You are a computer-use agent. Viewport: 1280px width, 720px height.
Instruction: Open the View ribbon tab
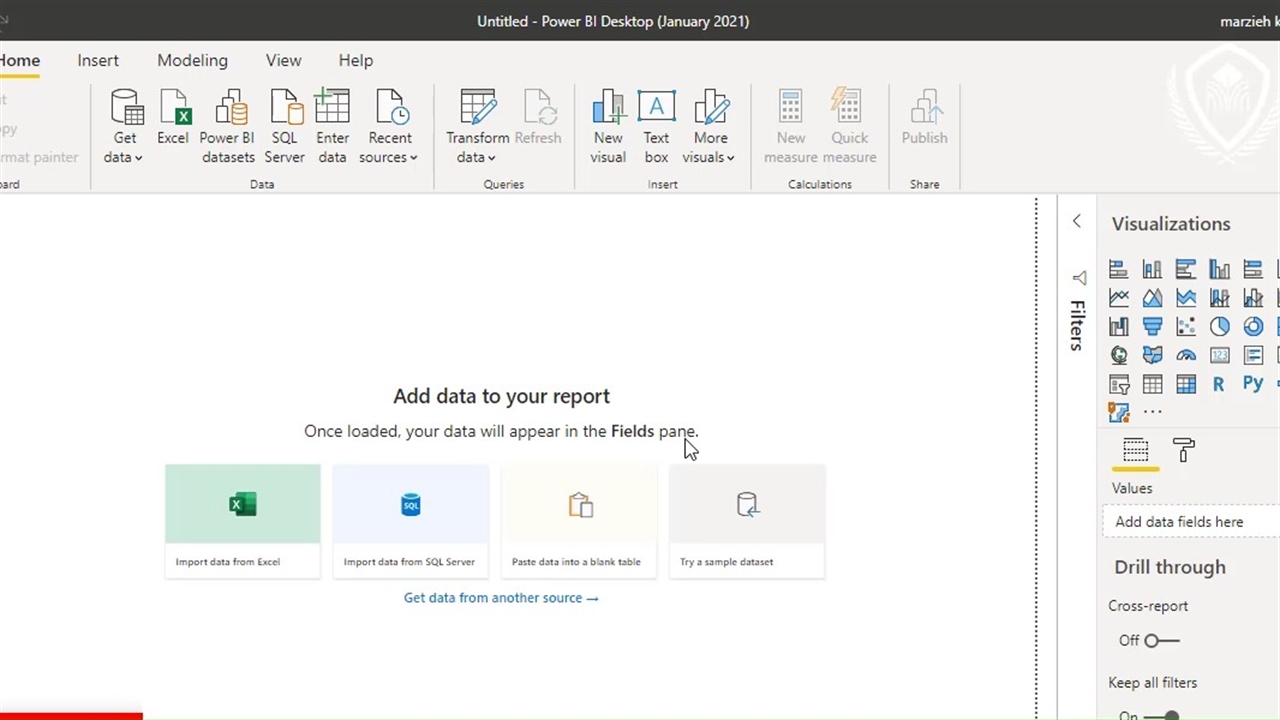(283, 60)
